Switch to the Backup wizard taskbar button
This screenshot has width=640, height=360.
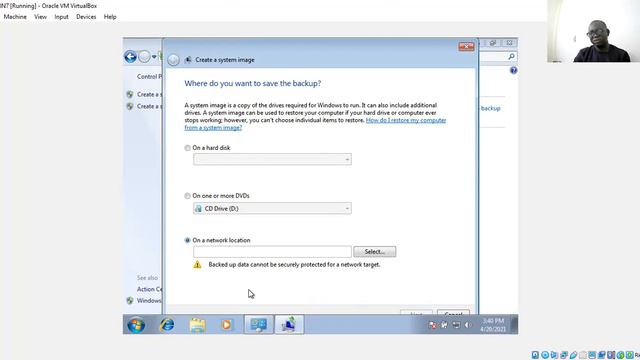tap(289, 325)
